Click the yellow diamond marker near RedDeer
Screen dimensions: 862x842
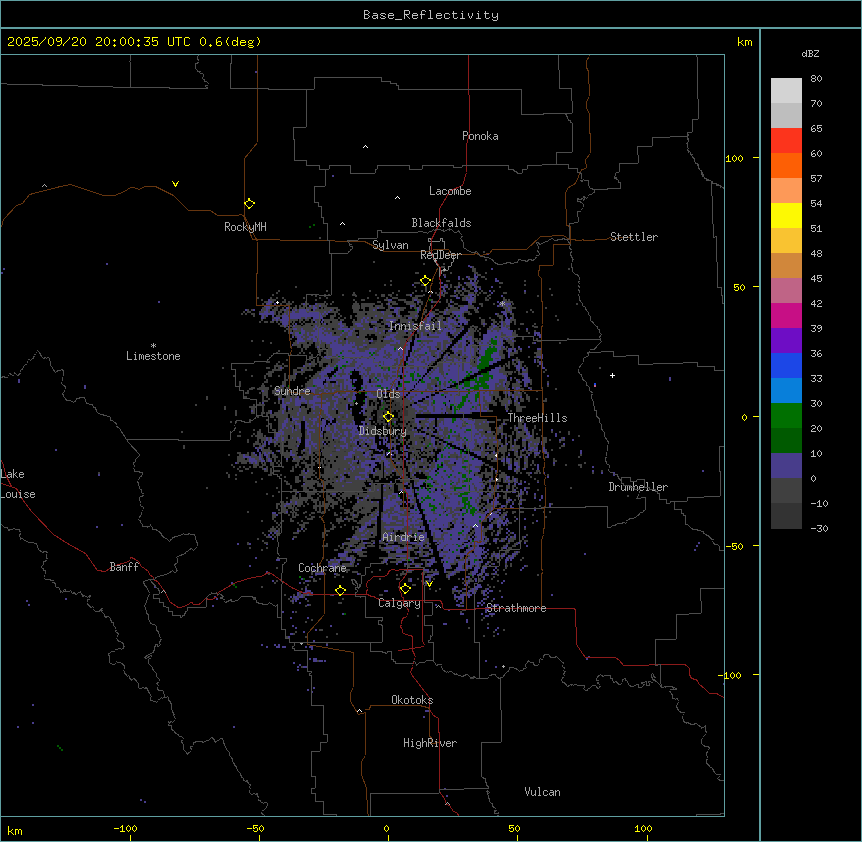[x=425, y=281]
